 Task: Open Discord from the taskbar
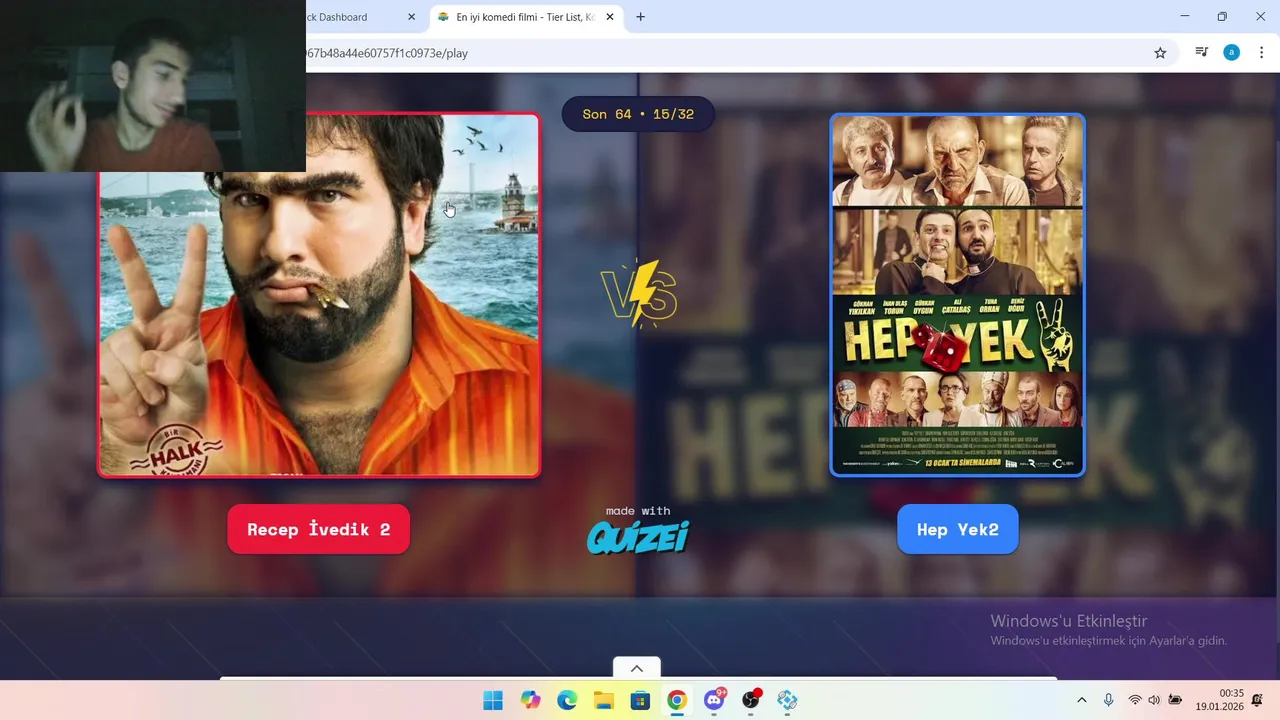[714, 700]
